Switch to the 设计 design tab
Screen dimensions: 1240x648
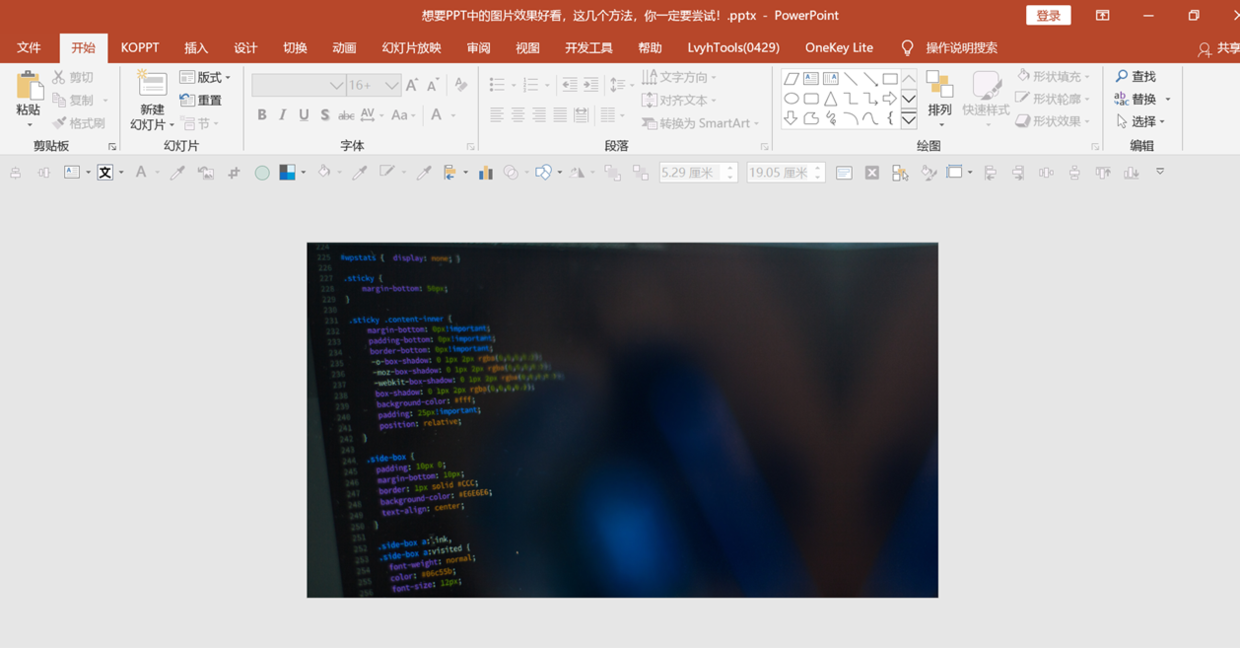click(x=246, y=48)
